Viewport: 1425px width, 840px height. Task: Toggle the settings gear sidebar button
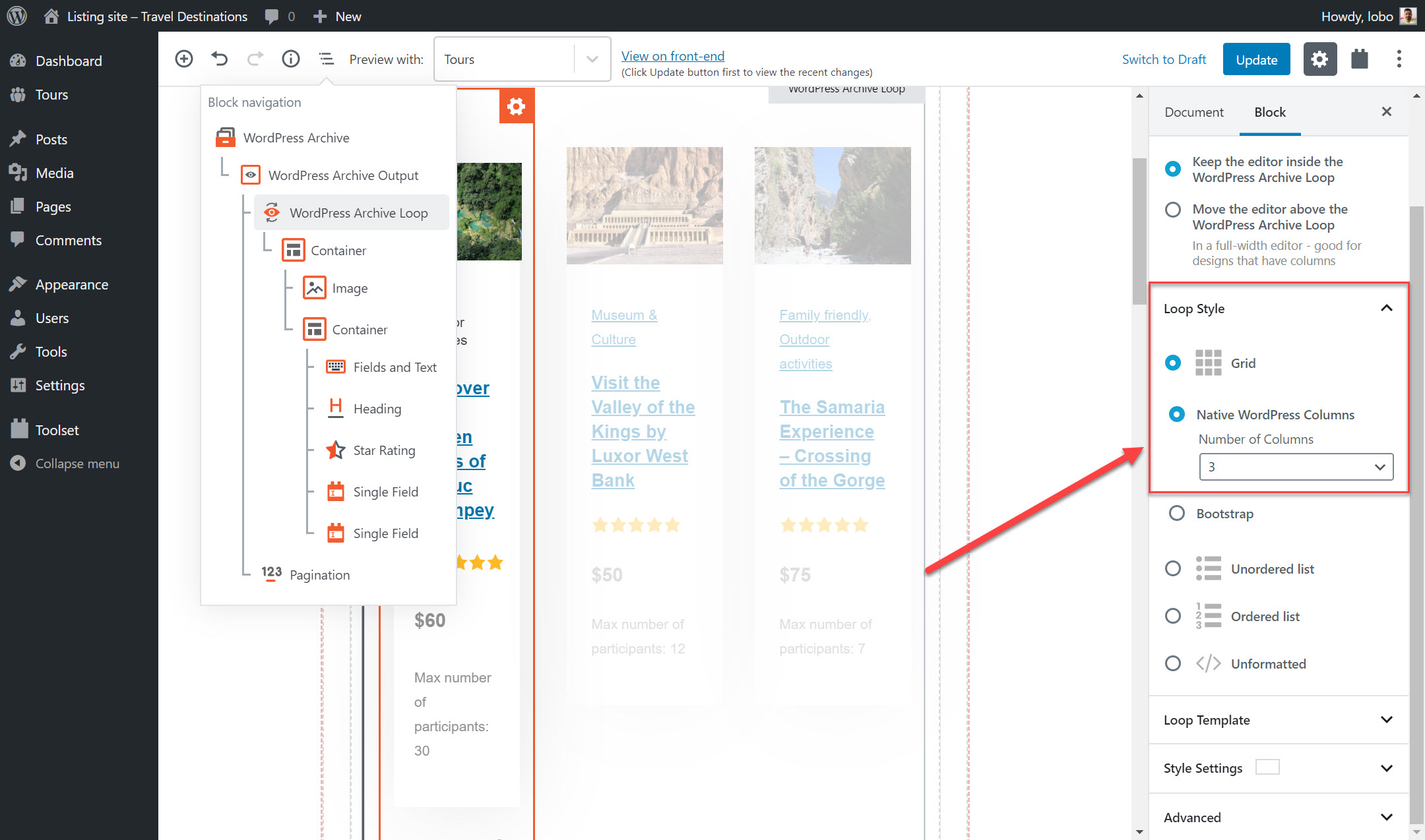1319,59
